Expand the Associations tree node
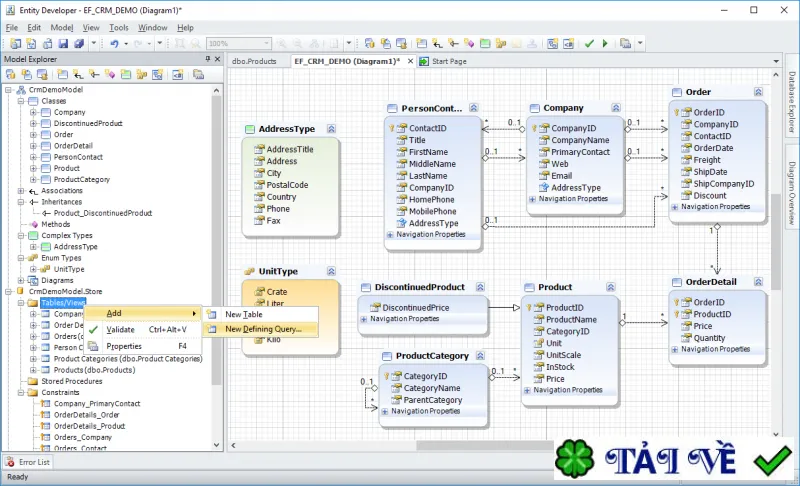 tap(21, 191)
